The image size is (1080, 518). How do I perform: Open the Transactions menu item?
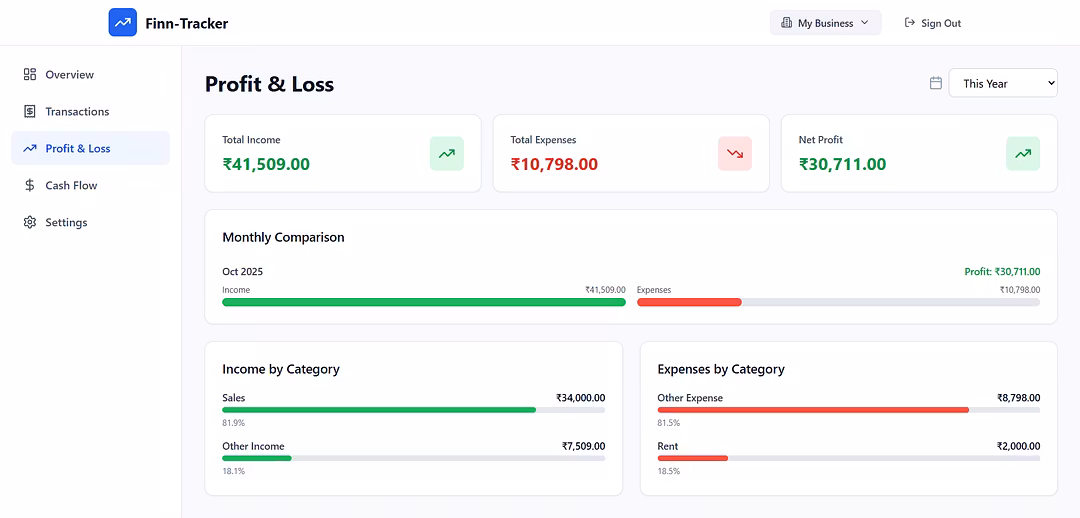click(x=77, y=112)
